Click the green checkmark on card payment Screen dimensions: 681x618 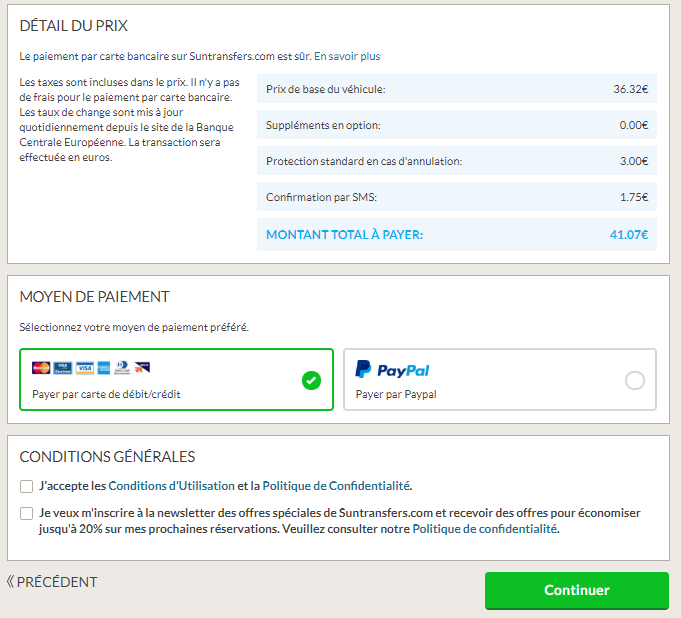[311, 380]
